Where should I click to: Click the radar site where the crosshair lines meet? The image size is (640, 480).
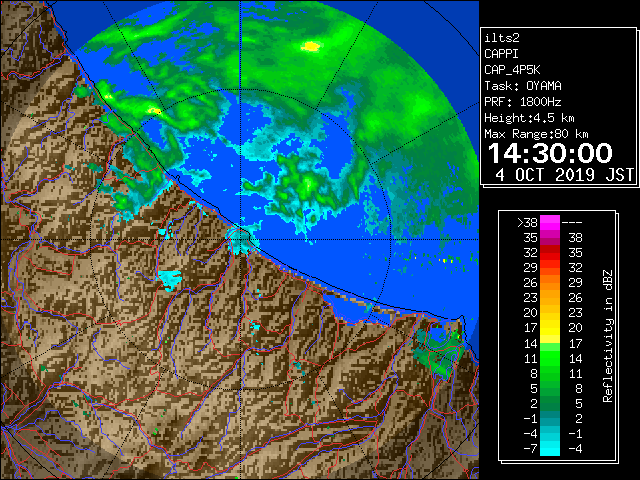pyautogui.click(x=241, y=240)
